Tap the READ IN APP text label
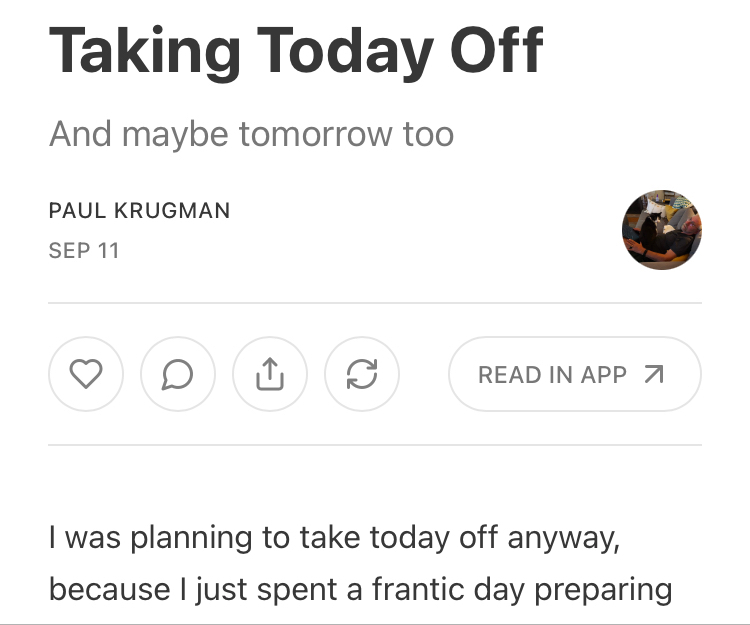 click(x=552, y=374)
